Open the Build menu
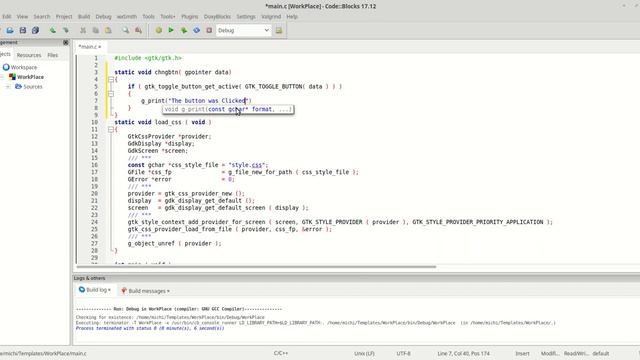 click(84, 17)
